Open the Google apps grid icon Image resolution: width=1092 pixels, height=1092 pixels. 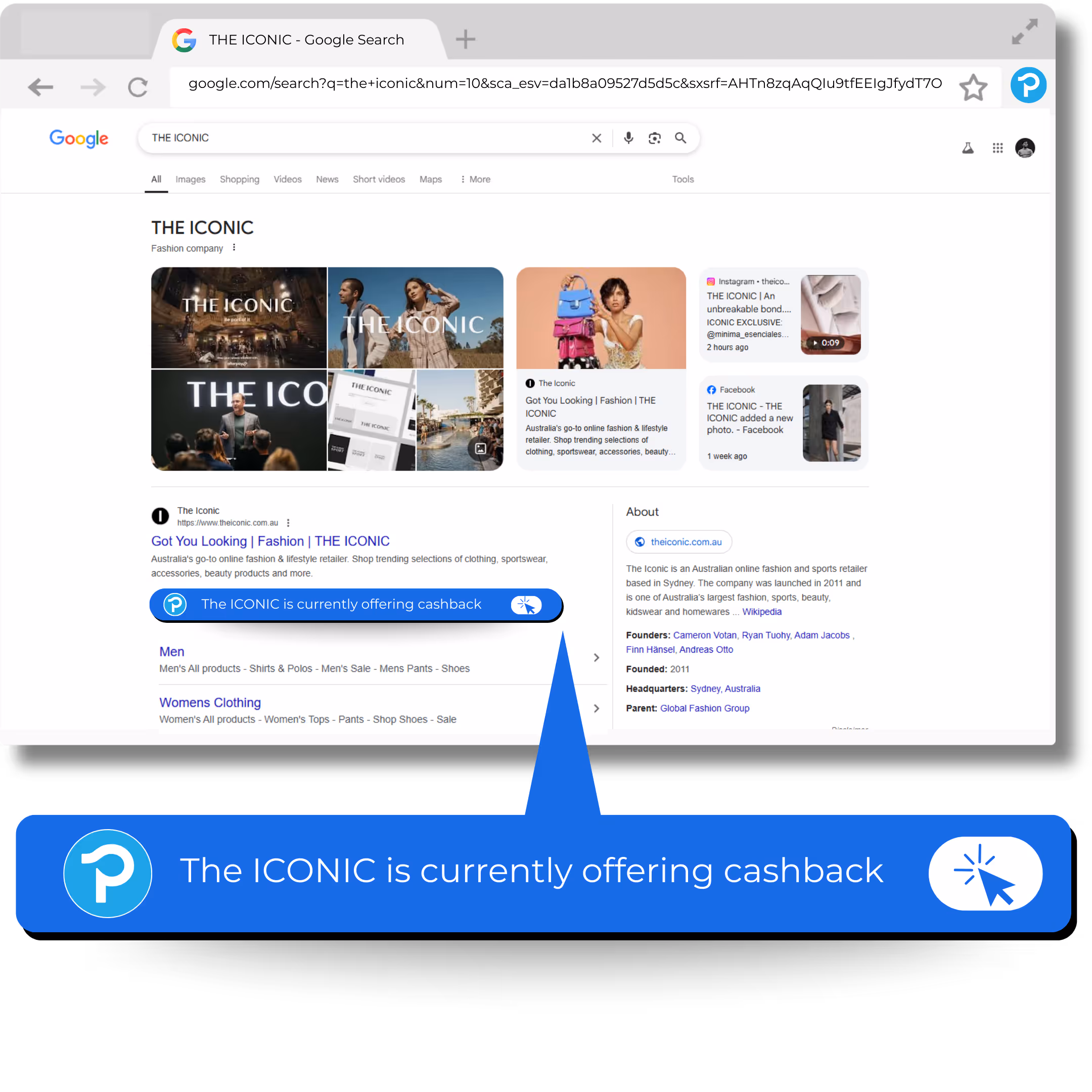997,148
